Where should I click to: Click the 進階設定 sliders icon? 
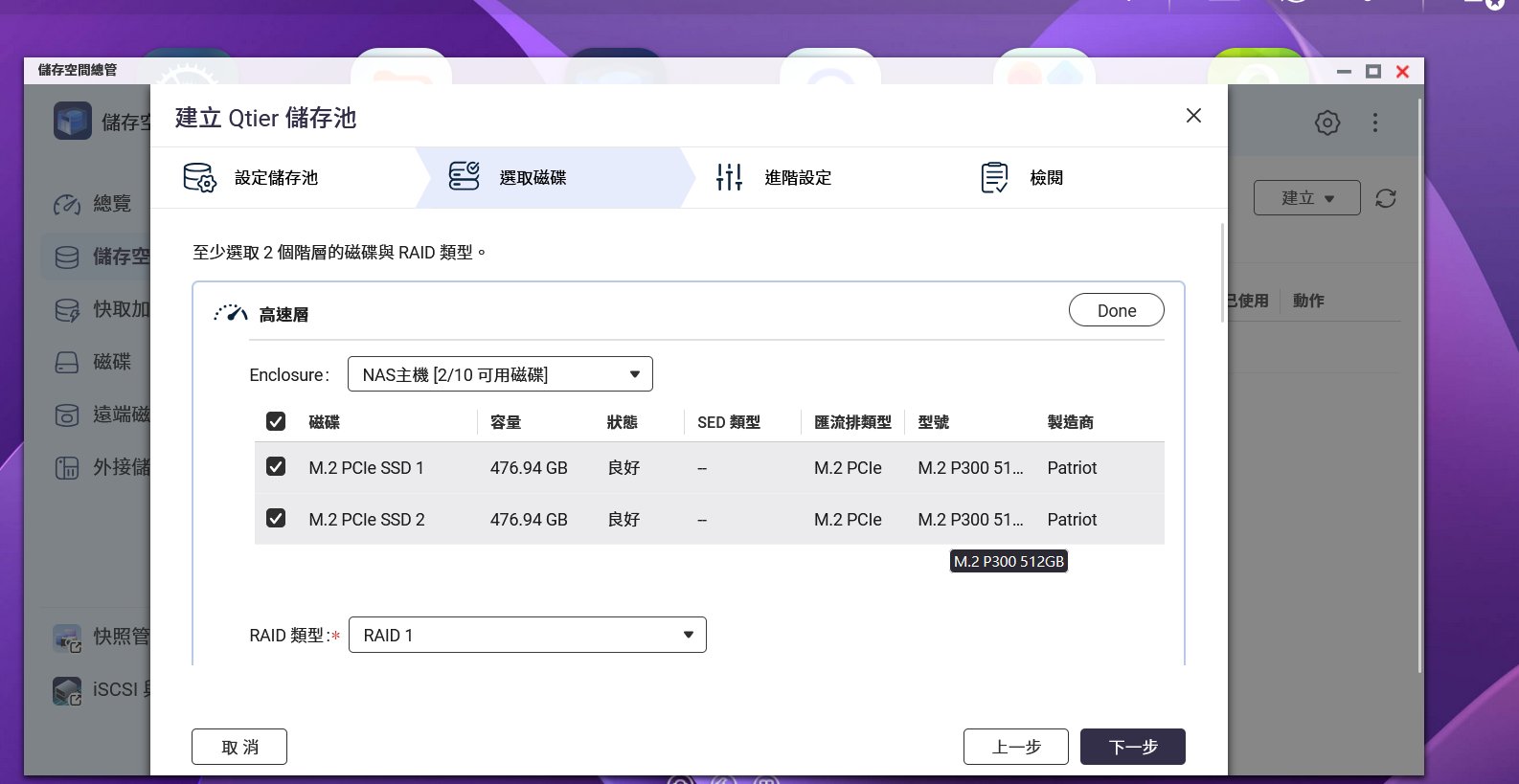tap(729, 177)
